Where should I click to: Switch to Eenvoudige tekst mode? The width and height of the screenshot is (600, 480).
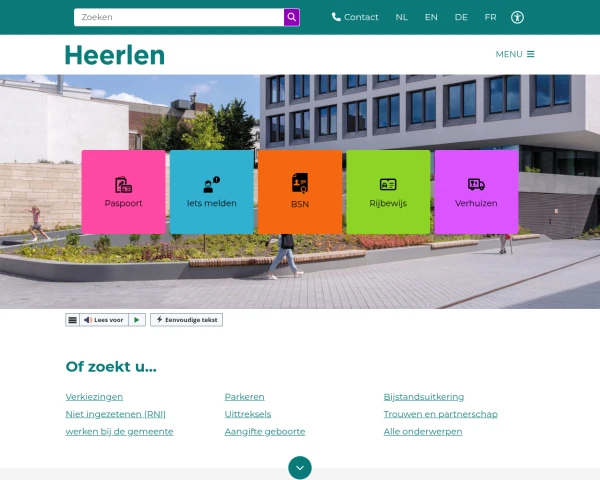tap(186, 320)
